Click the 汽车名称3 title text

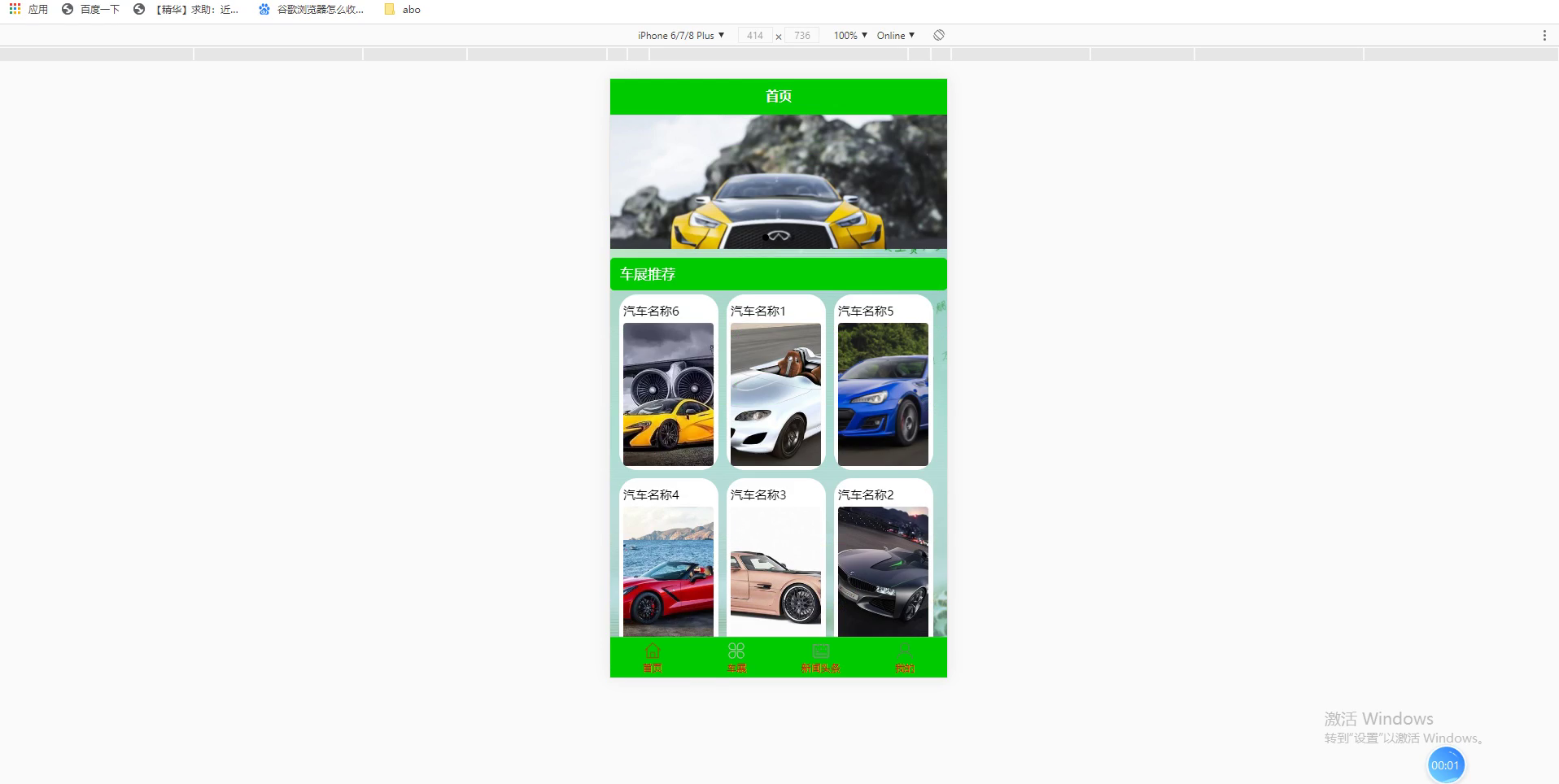(758, 494)
